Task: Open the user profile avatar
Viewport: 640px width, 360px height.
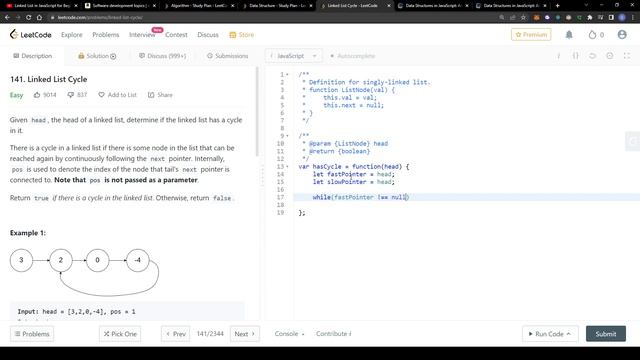Action: [622, 35]
